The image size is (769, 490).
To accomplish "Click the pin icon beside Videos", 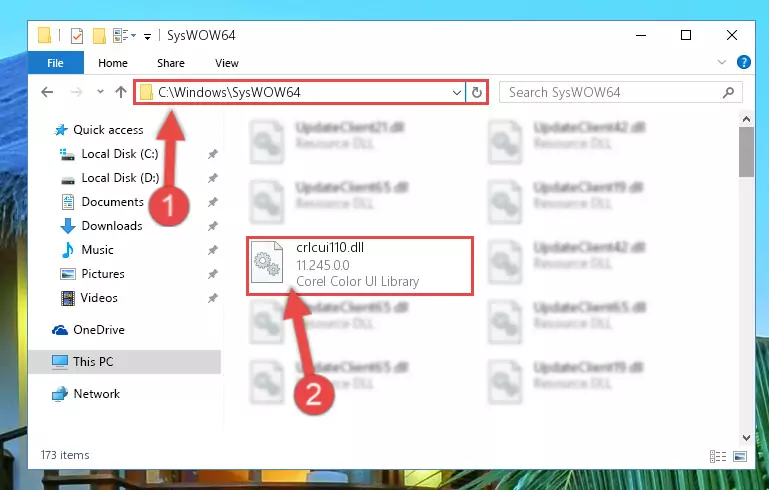I will pos(212,298).
